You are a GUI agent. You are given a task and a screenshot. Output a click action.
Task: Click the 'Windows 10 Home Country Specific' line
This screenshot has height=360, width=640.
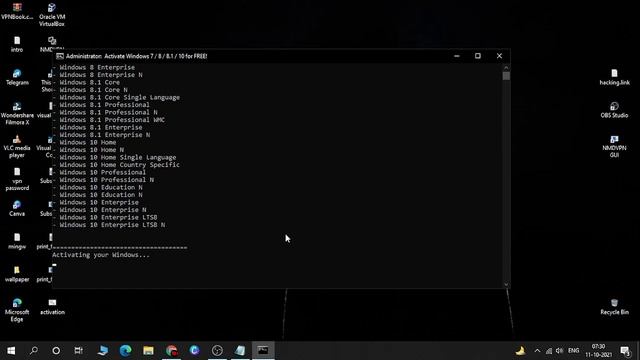click(119, 164)
